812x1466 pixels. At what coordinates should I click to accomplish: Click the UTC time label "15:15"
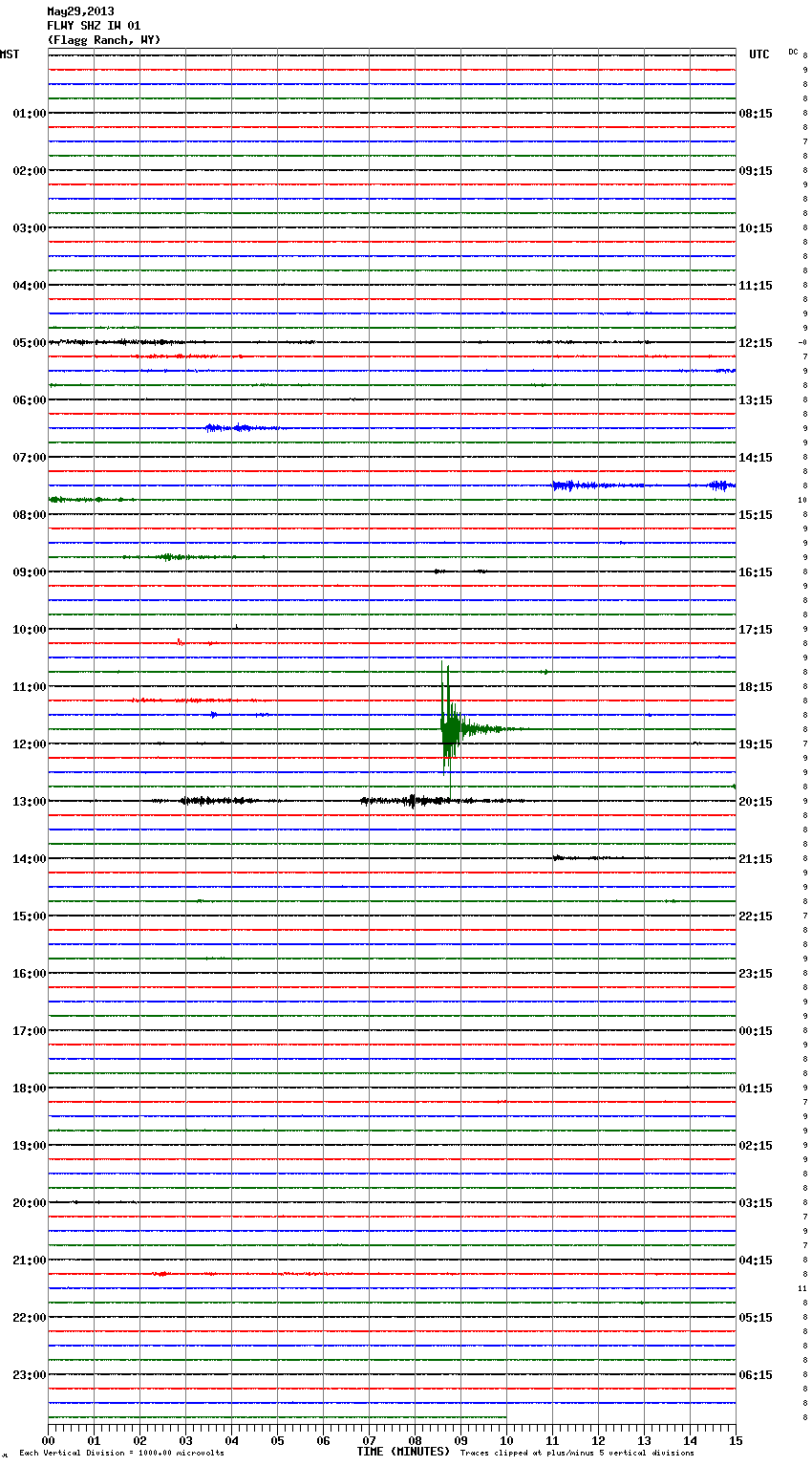756,515
